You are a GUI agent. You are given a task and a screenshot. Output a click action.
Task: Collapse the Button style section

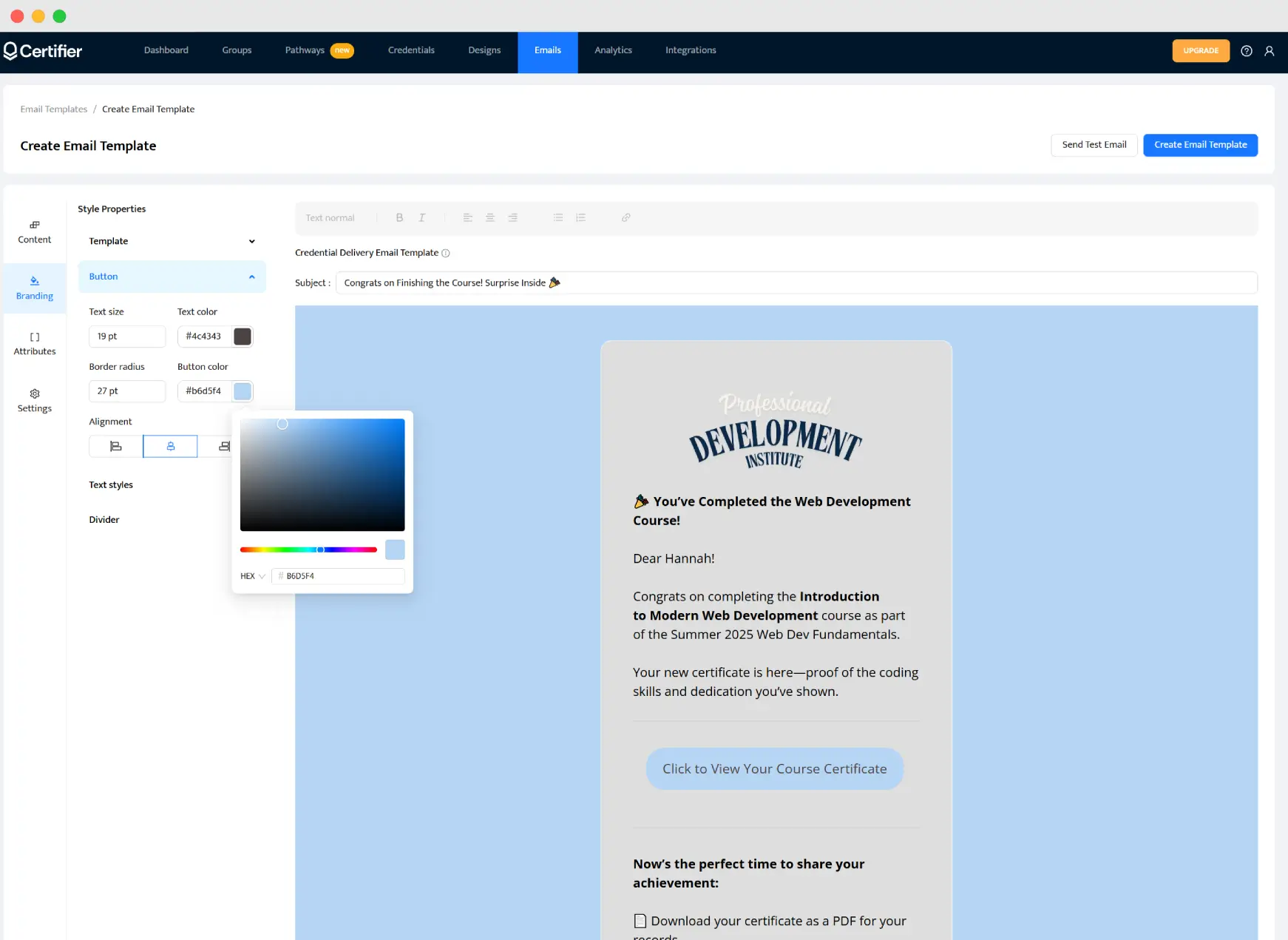[x=172, y=277]
